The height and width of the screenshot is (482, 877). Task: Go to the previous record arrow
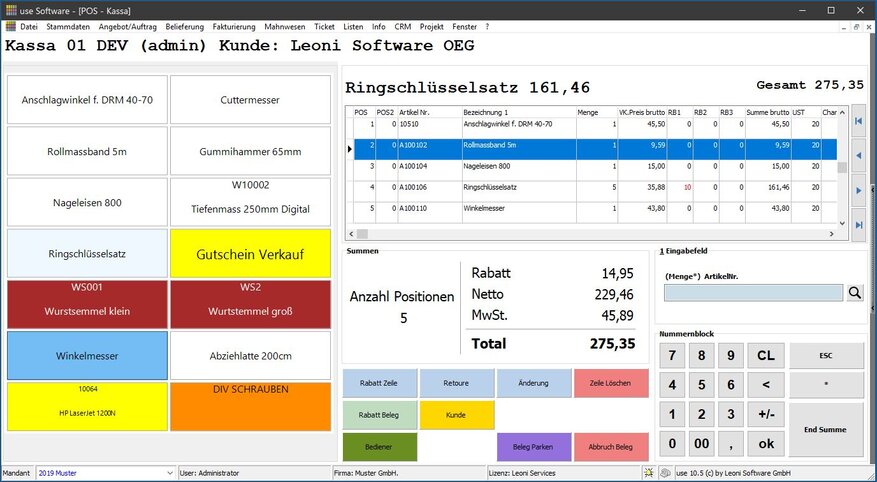(857, 155)
